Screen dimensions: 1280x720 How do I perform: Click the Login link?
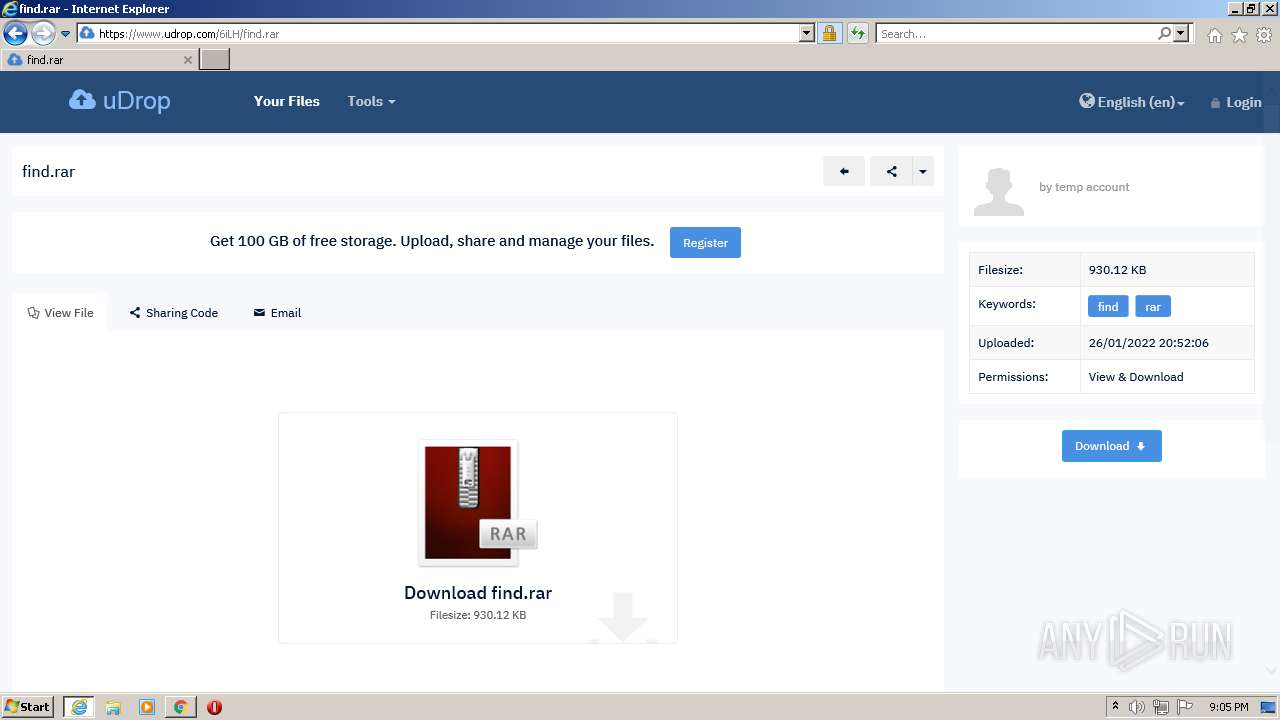pyautogui.click(x=1236, y=102)
